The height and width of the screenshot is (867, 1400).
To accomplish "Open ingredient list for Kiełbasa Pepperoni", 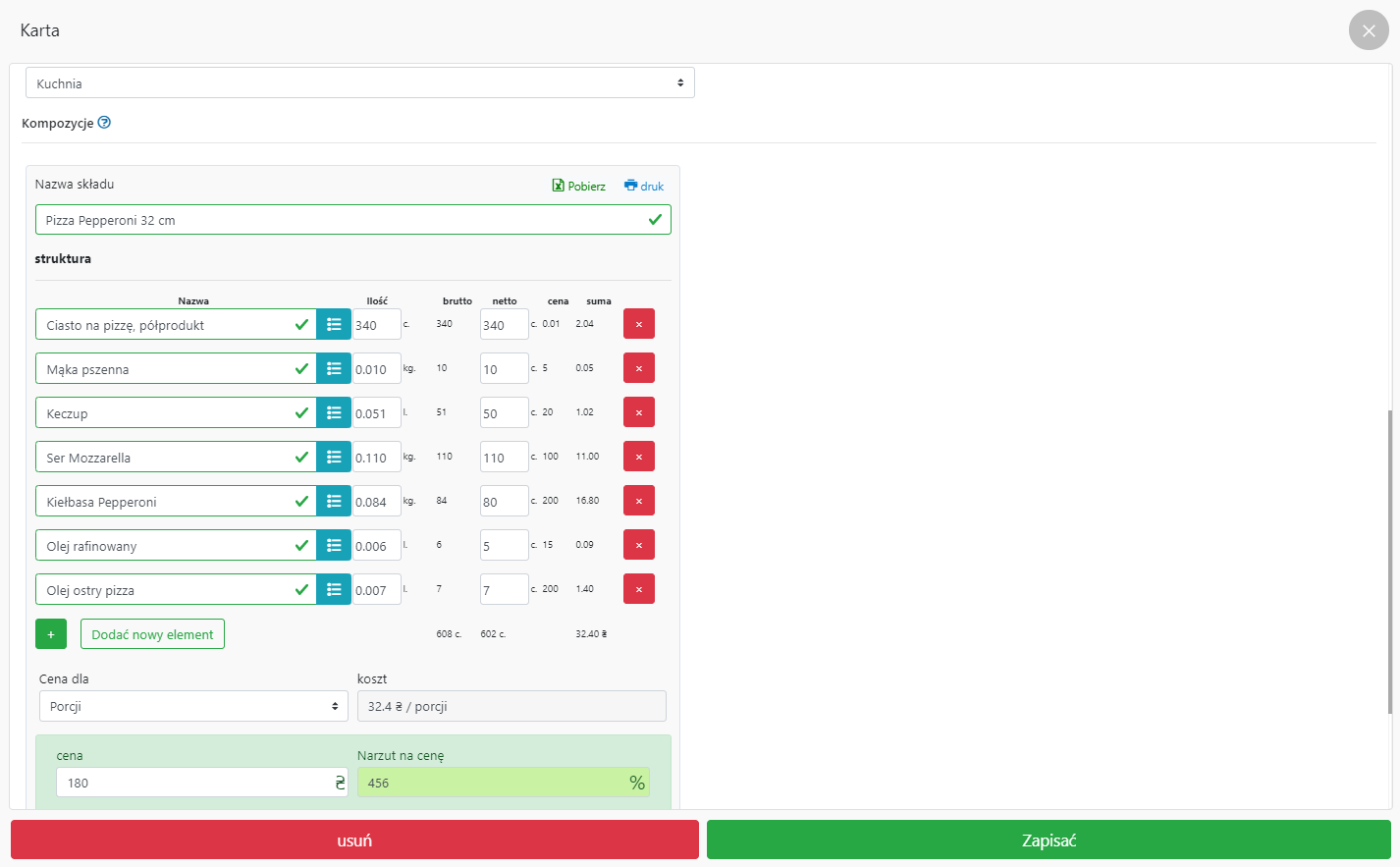I will pos(334,502).
